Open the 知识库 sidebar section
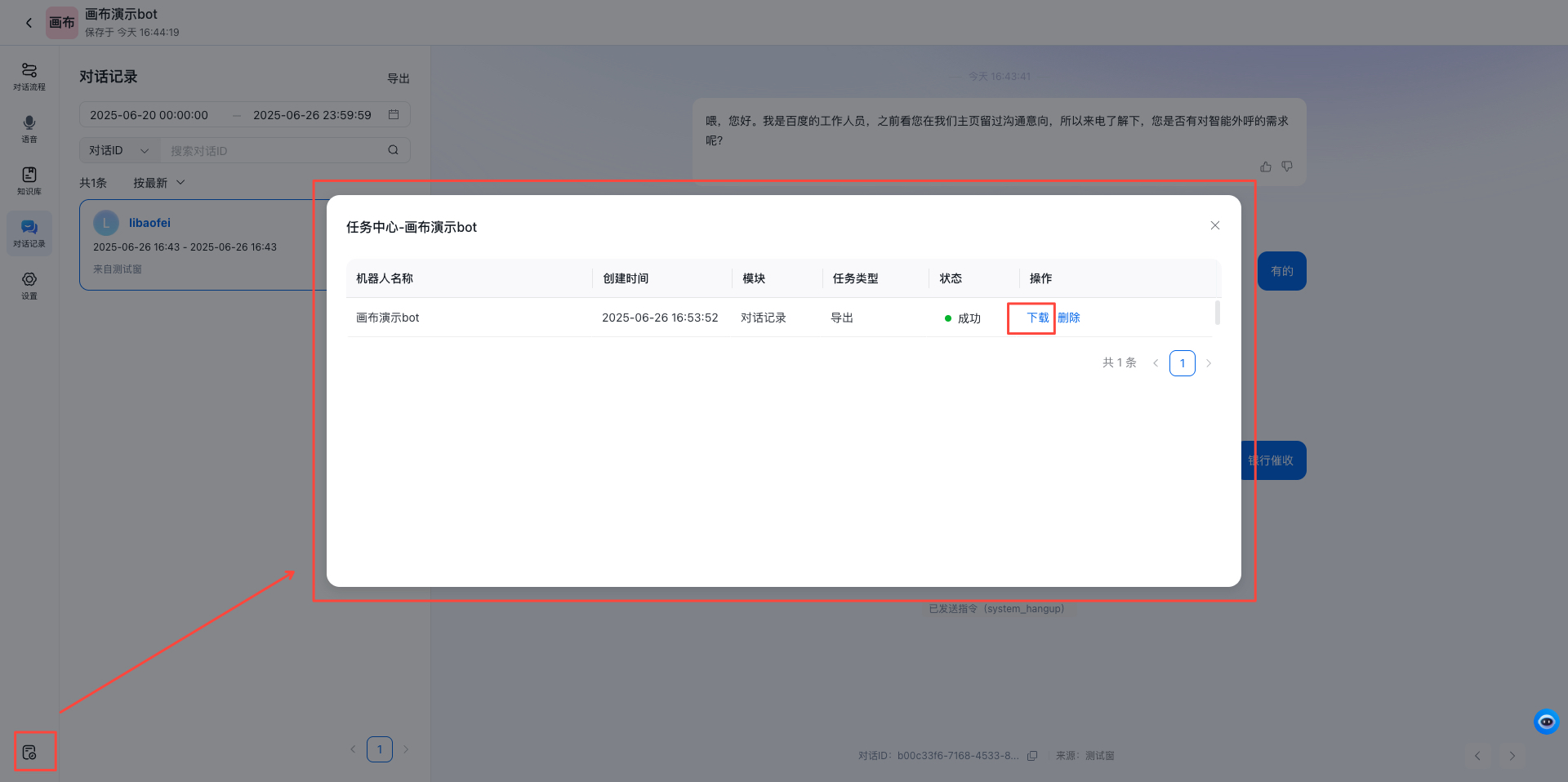1568x782 pixels. [x=29, y=180]
